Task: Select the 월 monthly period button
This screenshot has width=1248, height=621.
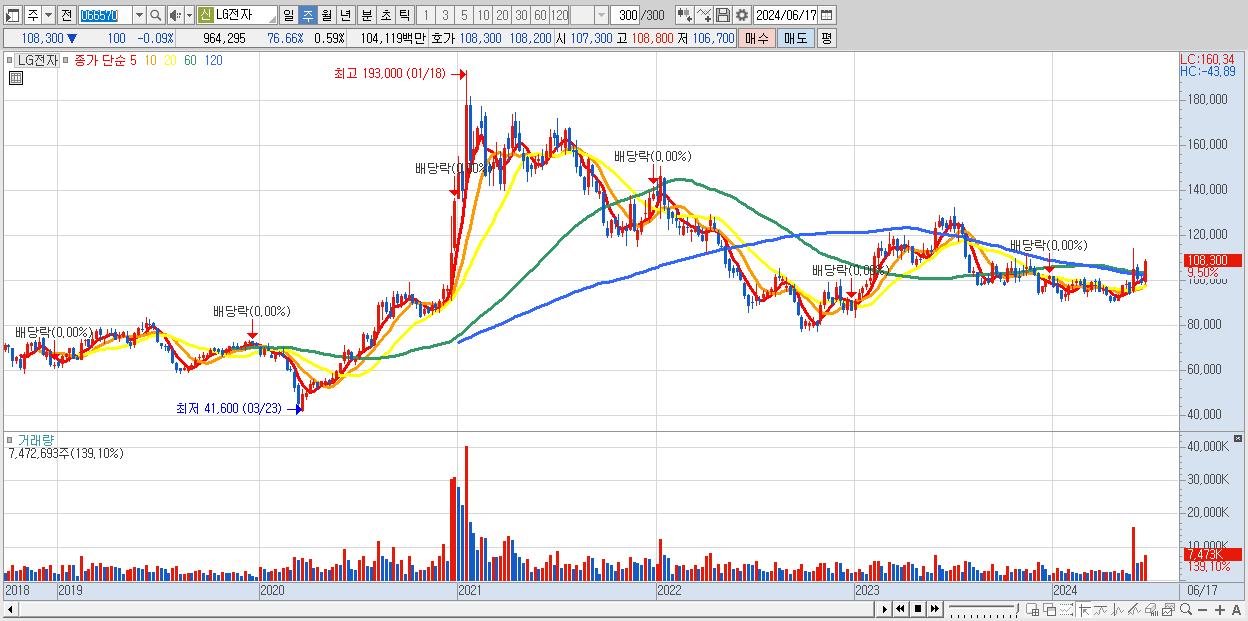Action: (x=326, y=15)
